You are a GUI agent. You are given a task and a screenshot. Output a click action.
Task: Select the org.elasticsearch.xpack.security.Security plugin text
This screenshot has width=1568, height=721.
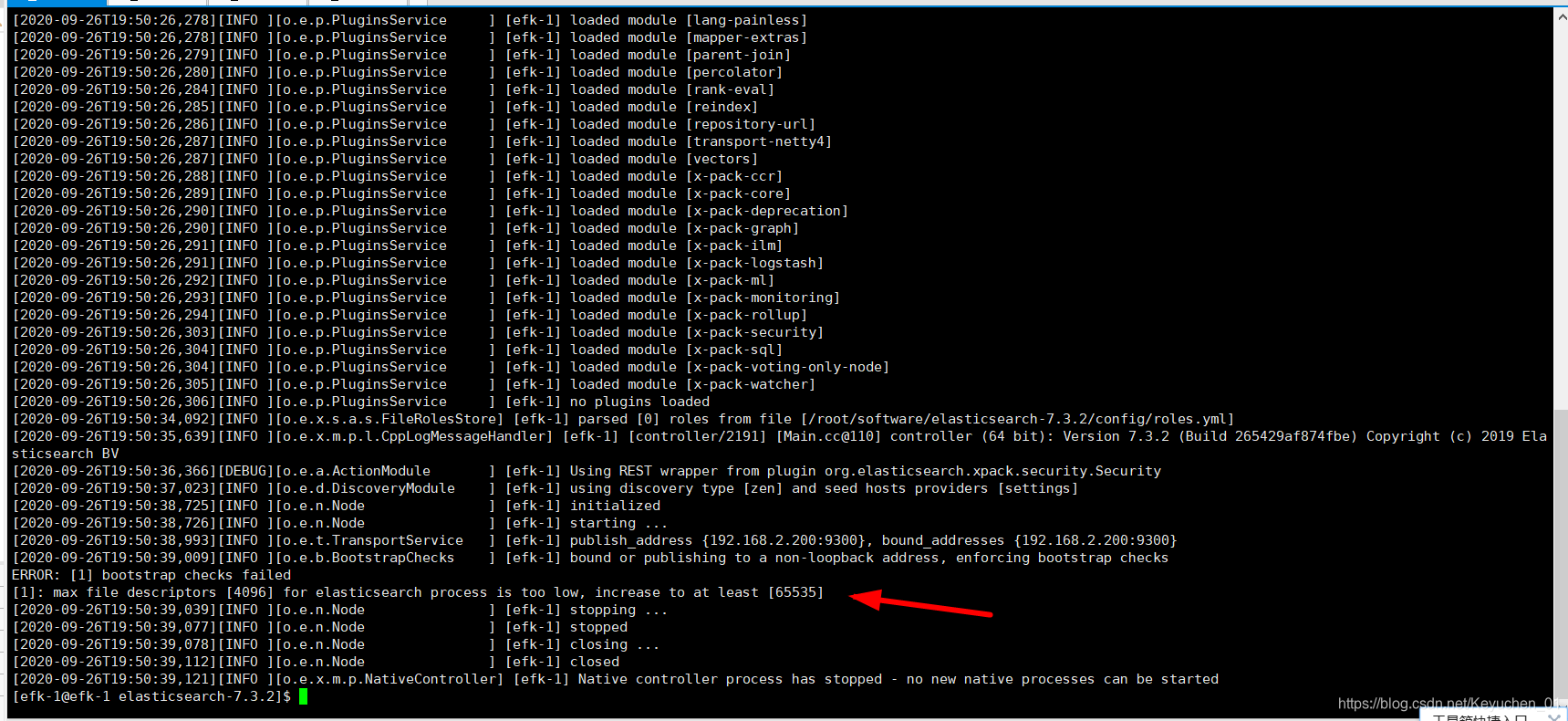click(x=992, y=471)
